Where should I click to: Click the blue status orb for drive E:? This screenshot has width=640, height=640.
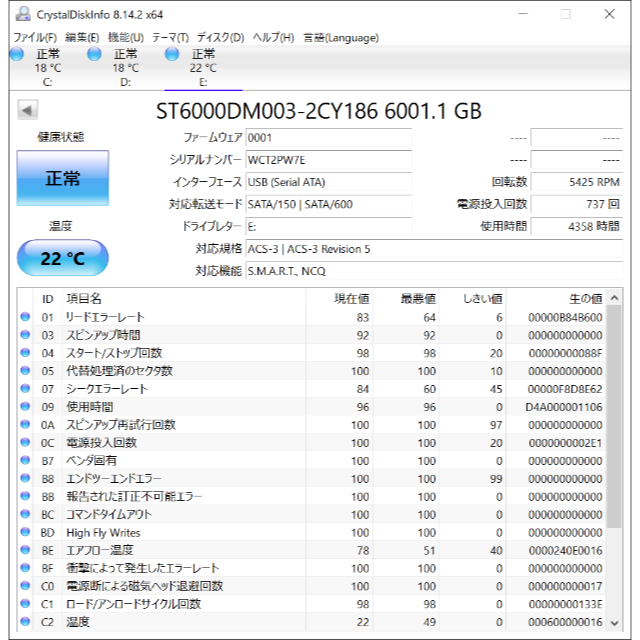point(172,54)
